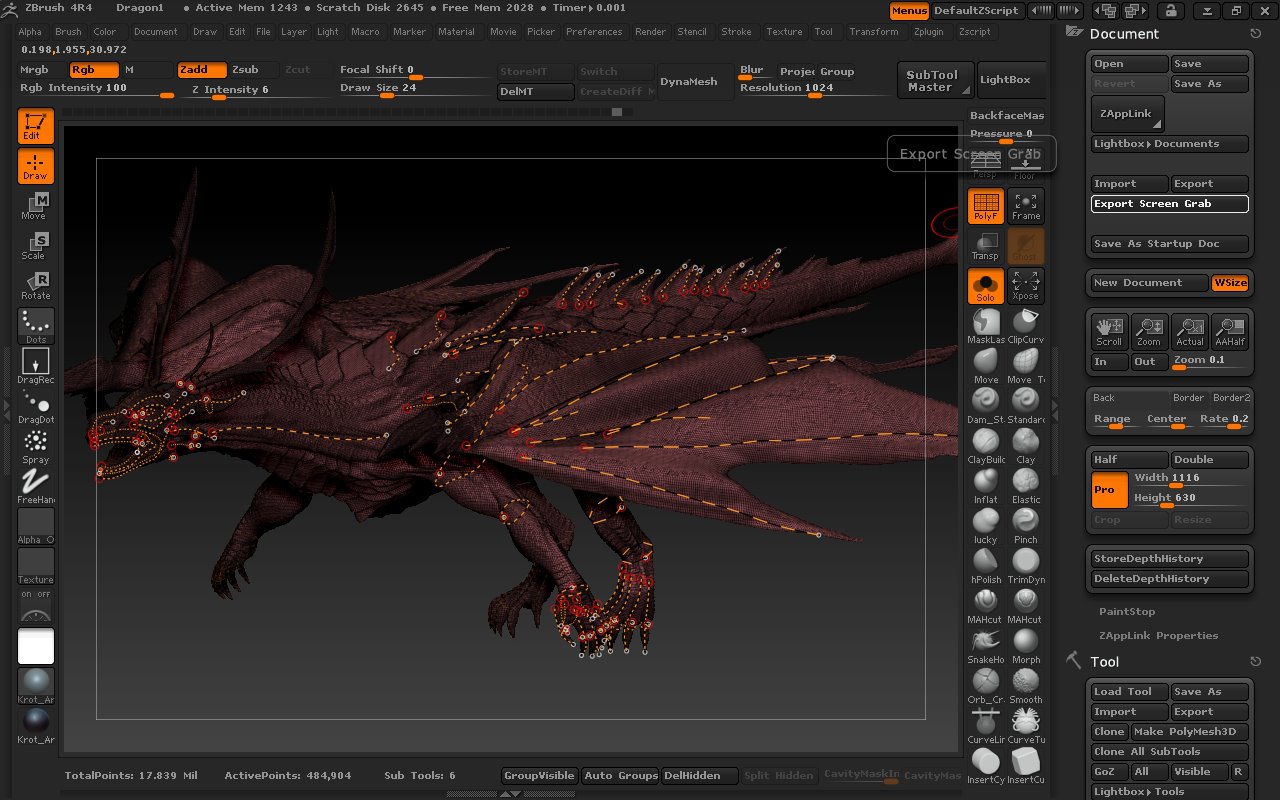Open the Xpose icon
This screenshot has height=800, width=1280.
coord(1026,286)
